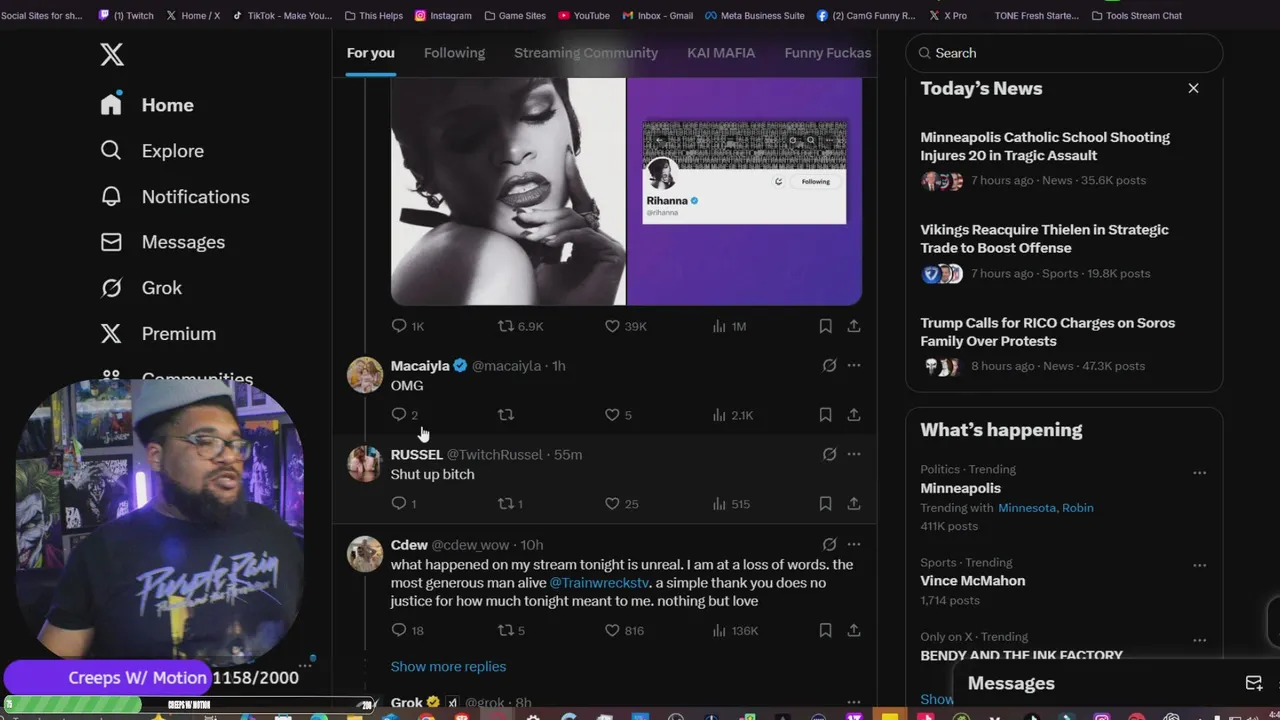Close the Today's News panel
The image size is (1280, 720).
1193,88
